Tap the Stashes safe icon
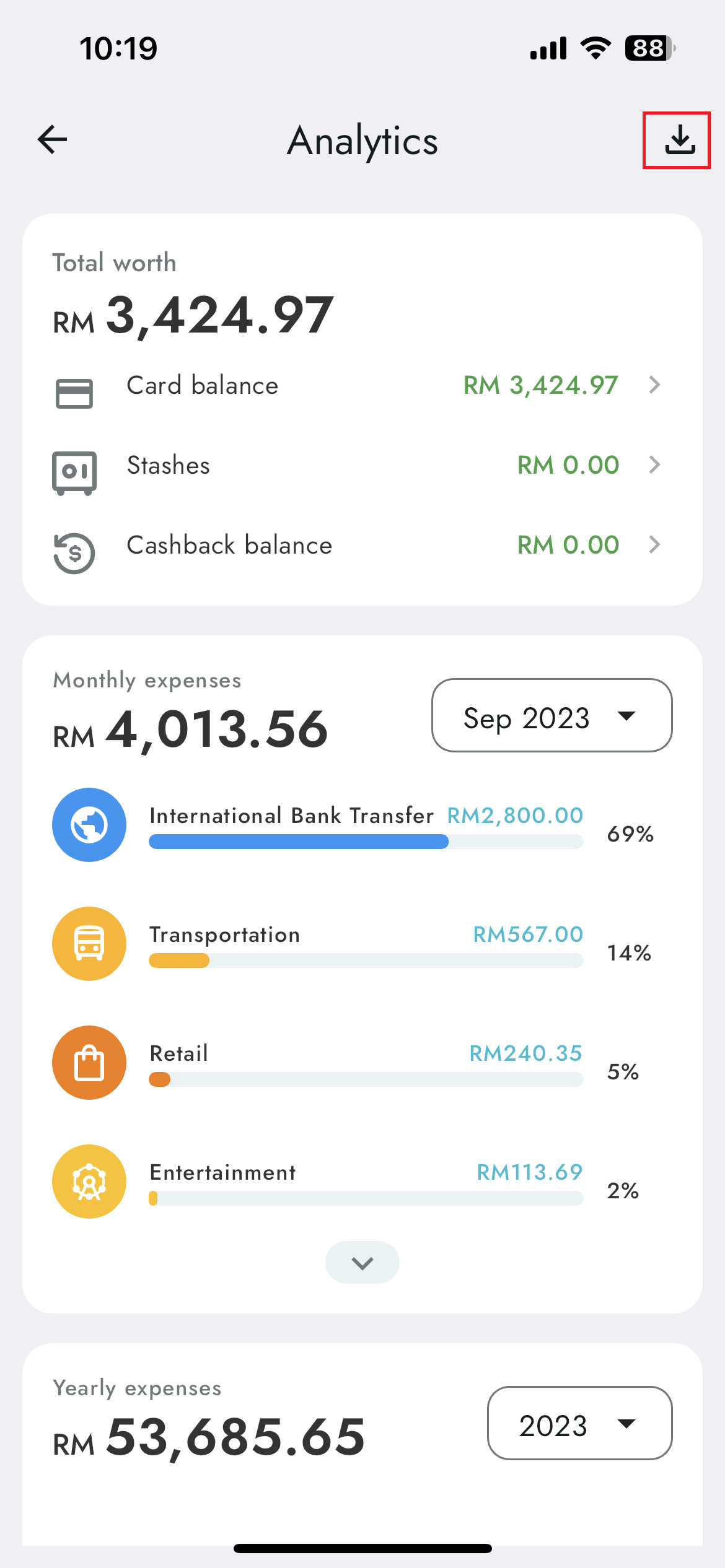The image size is (725, 1568). point(74,473)
